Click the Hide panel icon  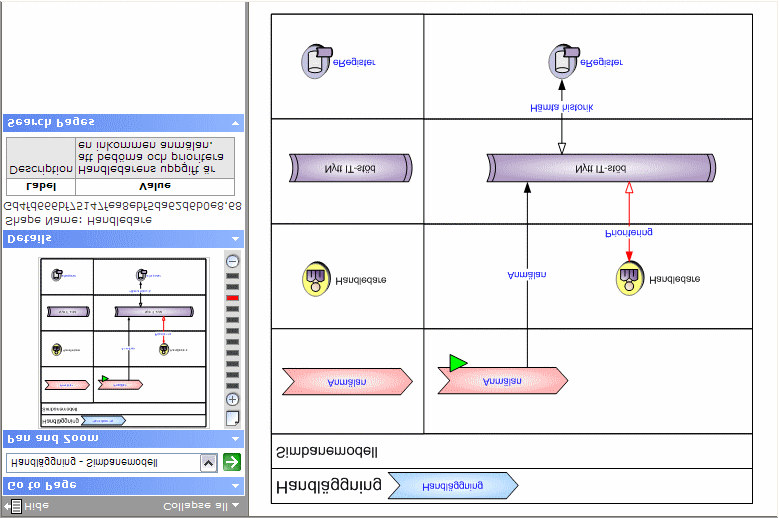(x=13, y=507)
